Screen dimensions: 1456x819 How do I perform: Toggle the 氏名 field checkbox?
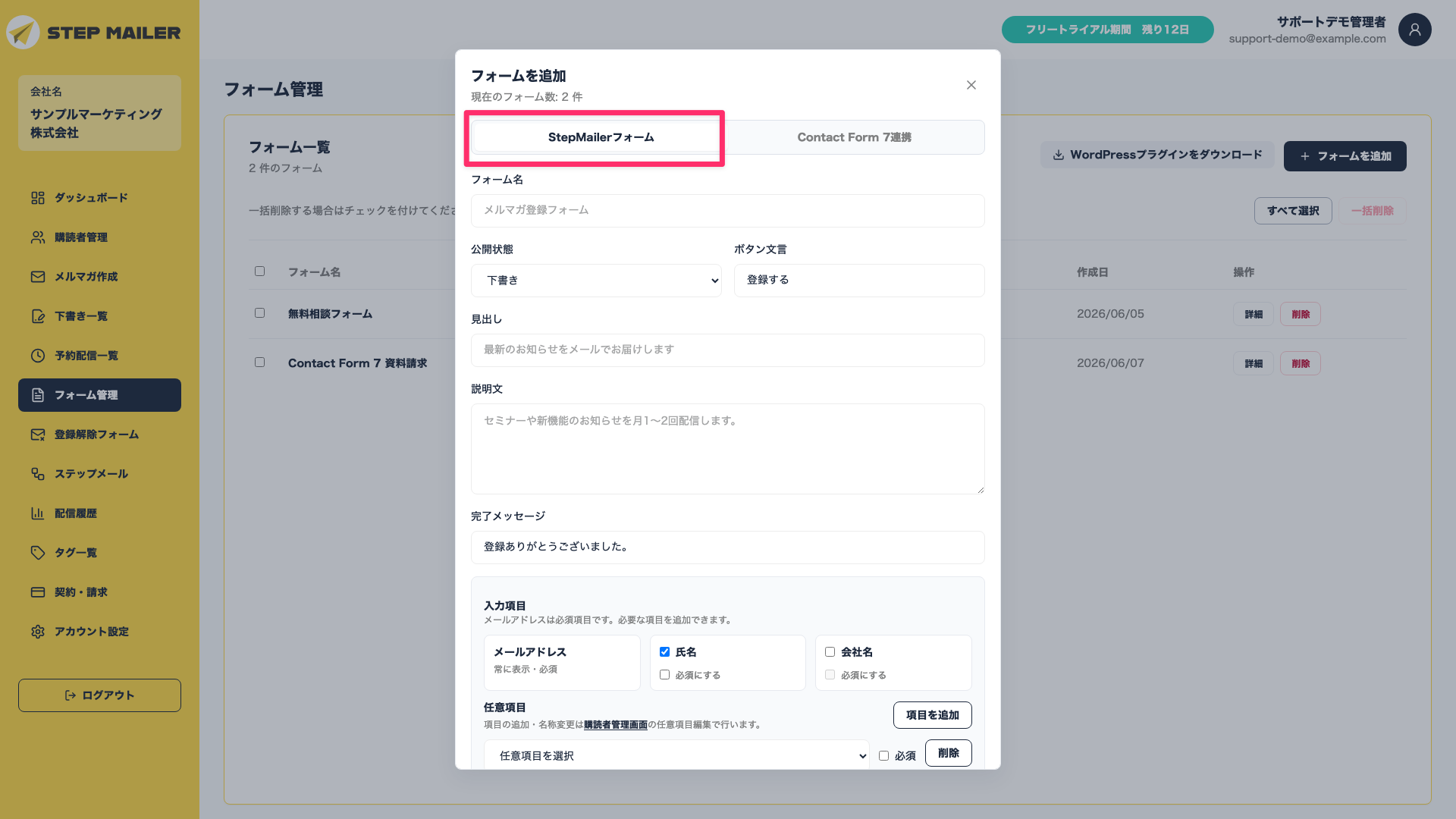point(664,652)
